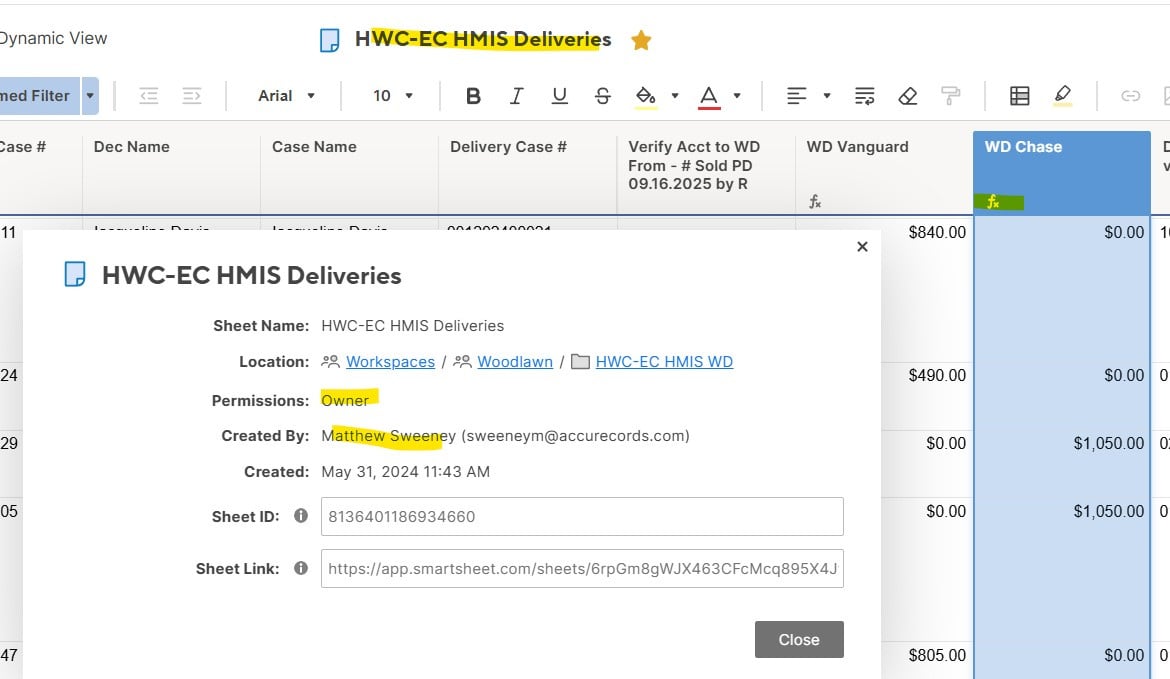Clear formatting with the eraser icon
The image size is (1170, 679).
coord(907,96)
